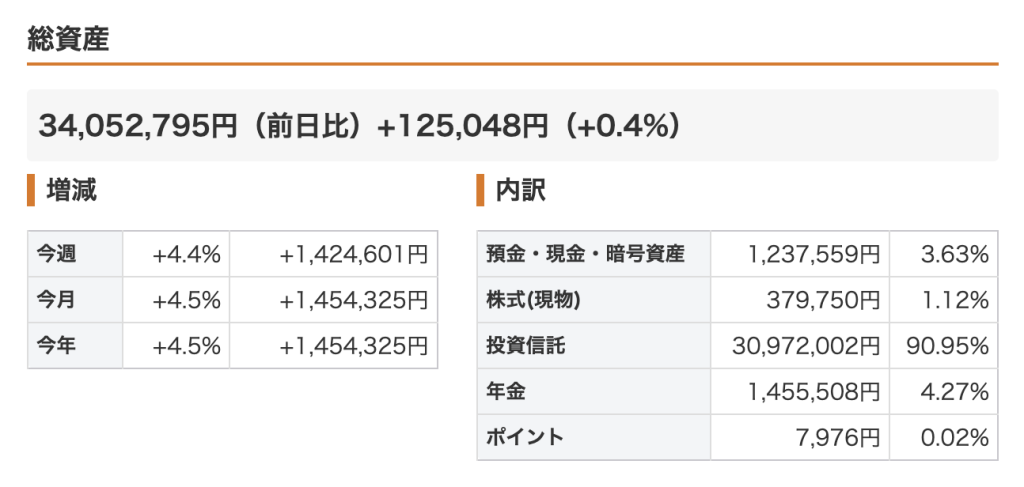1024x487 pixels.
Task: Click the 増減 subsection heading
Action: coord(71,190)
